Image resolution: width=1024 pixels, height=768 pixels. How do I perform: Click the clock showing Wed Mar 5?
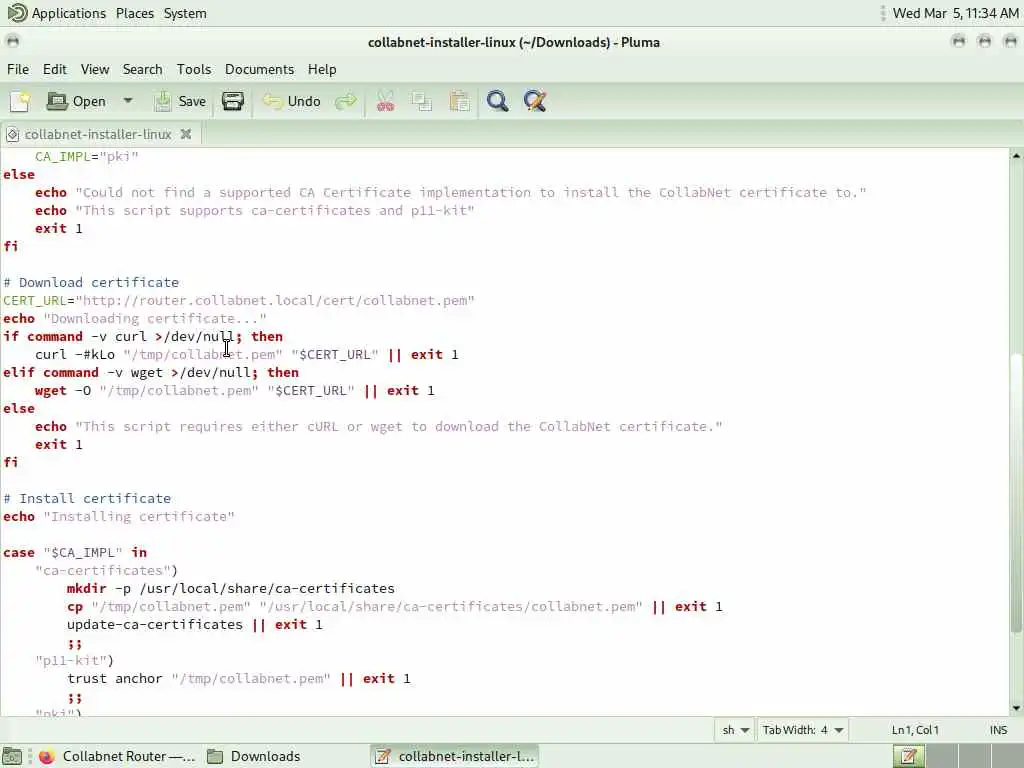(955, 13)
